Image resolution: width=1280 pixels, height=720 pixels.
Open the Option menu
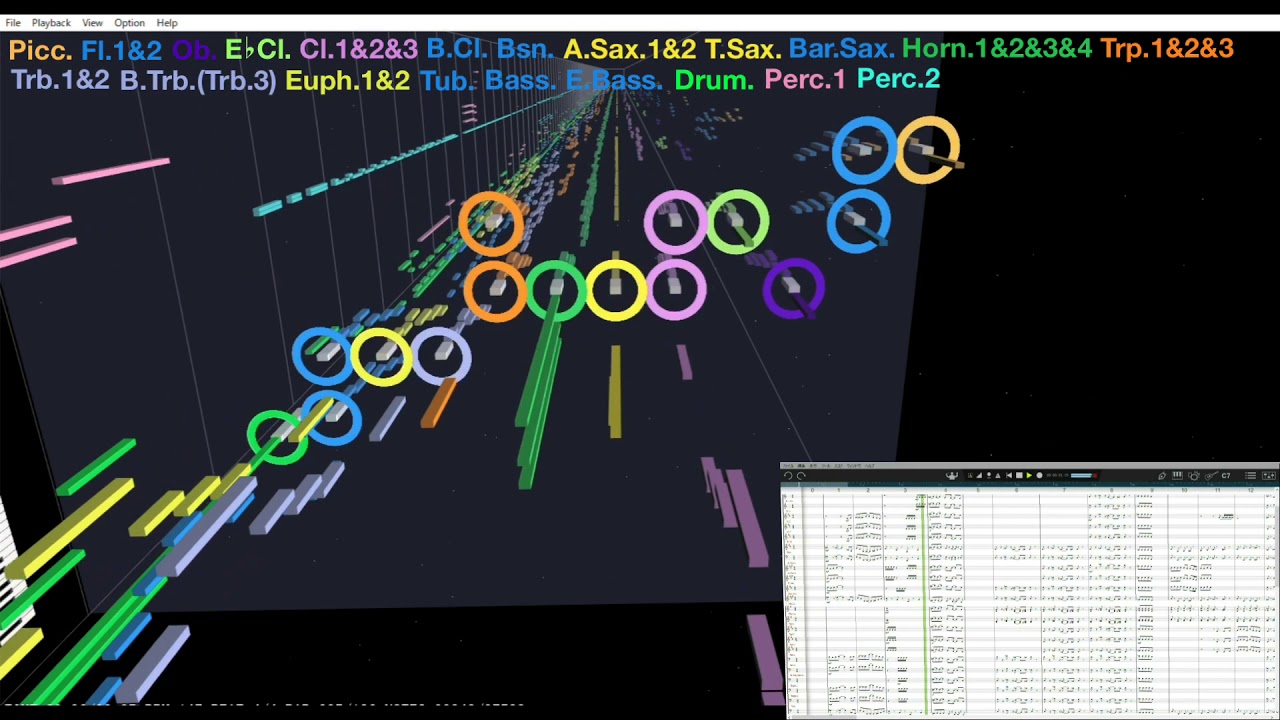pos(129,23)
